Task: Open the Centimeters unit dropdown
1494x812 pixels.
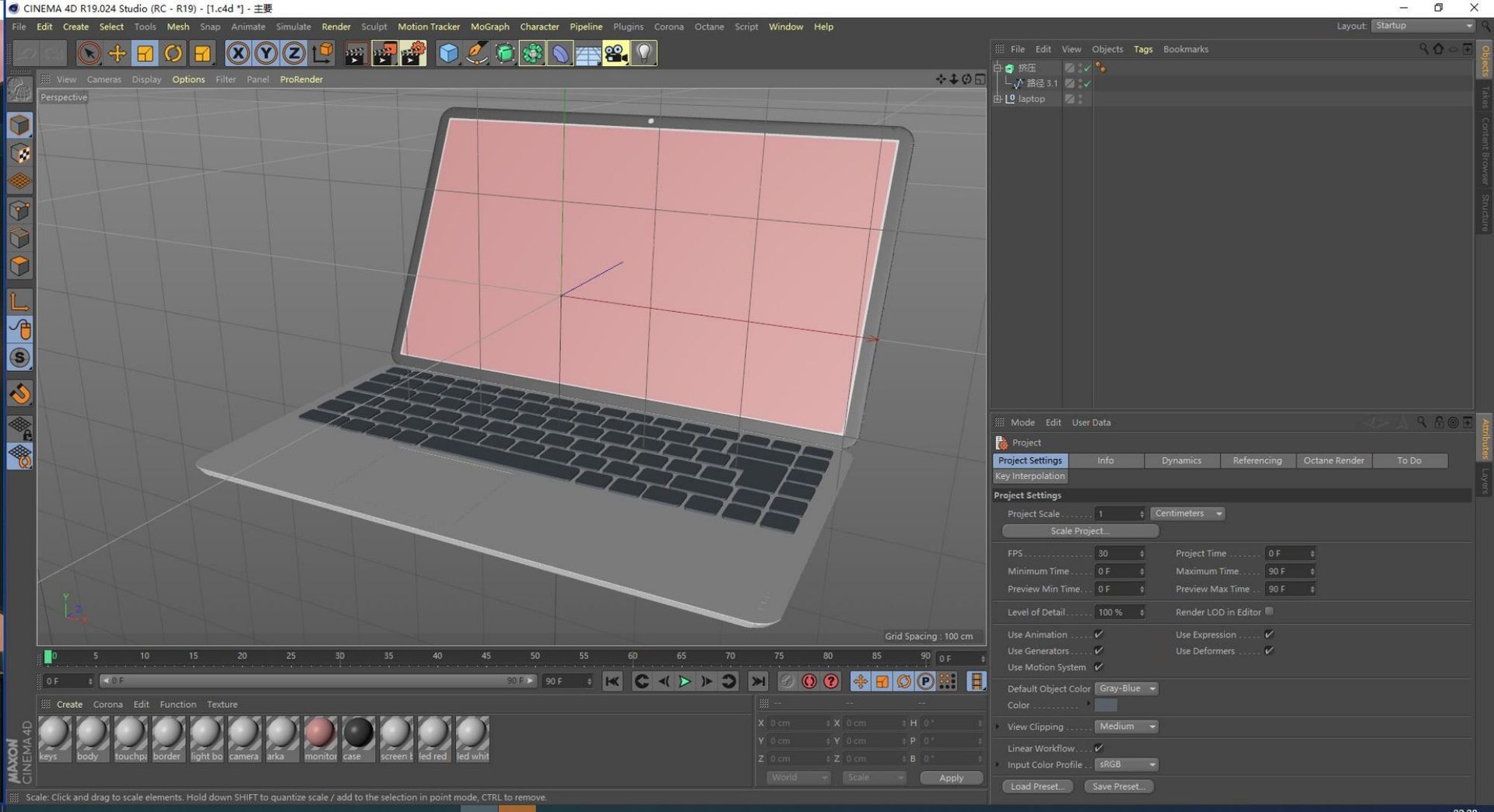Action: pyautogui.click(x=1187, y=513)
